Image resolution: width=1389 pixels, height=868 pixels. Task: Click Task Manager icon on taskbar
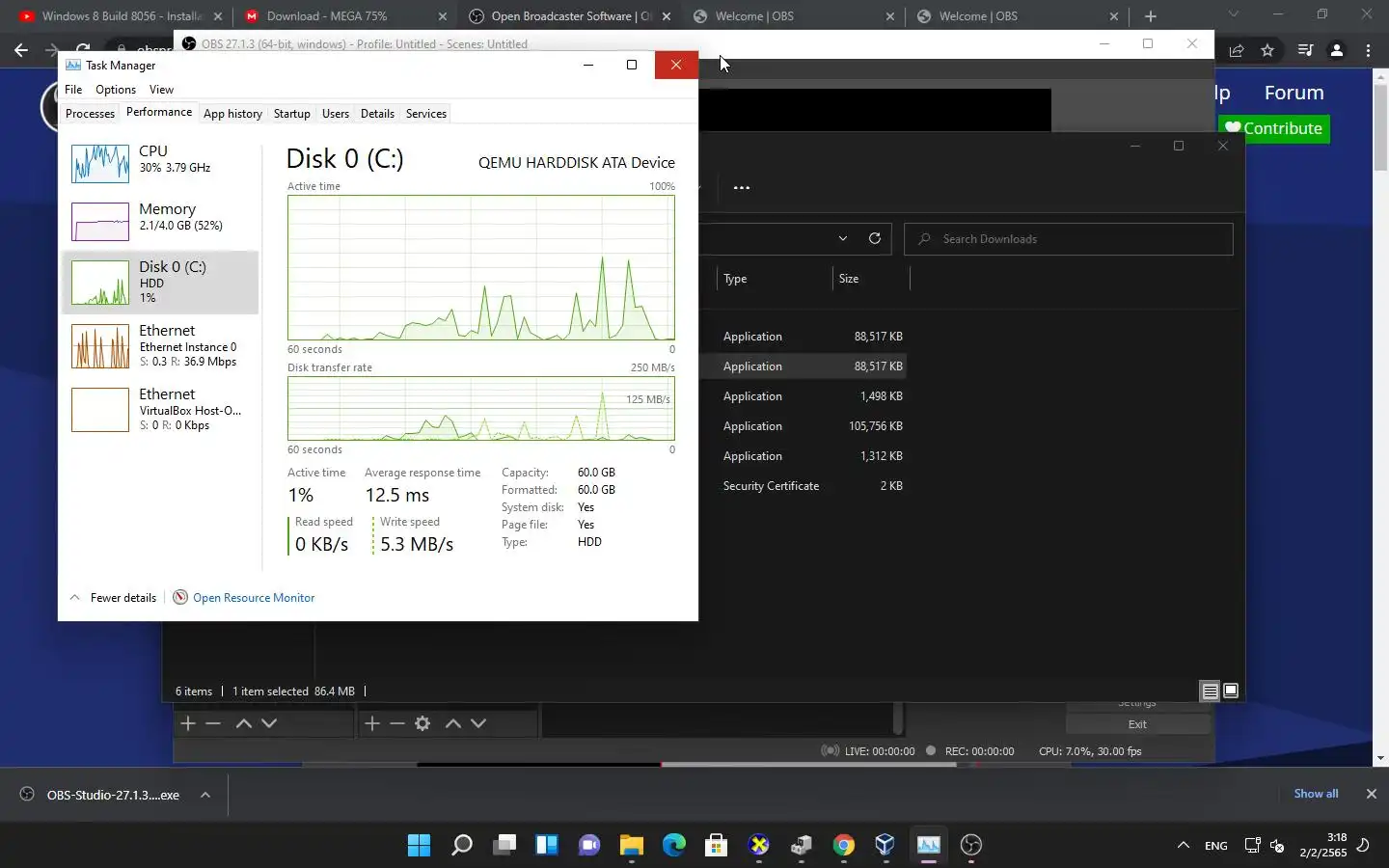929,845
